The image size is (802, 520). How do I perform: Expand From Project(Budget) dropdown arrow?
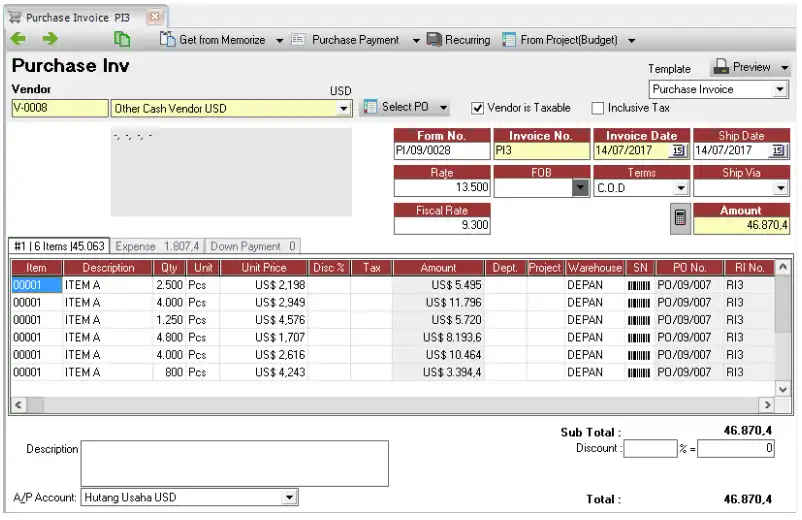(632, 40)
